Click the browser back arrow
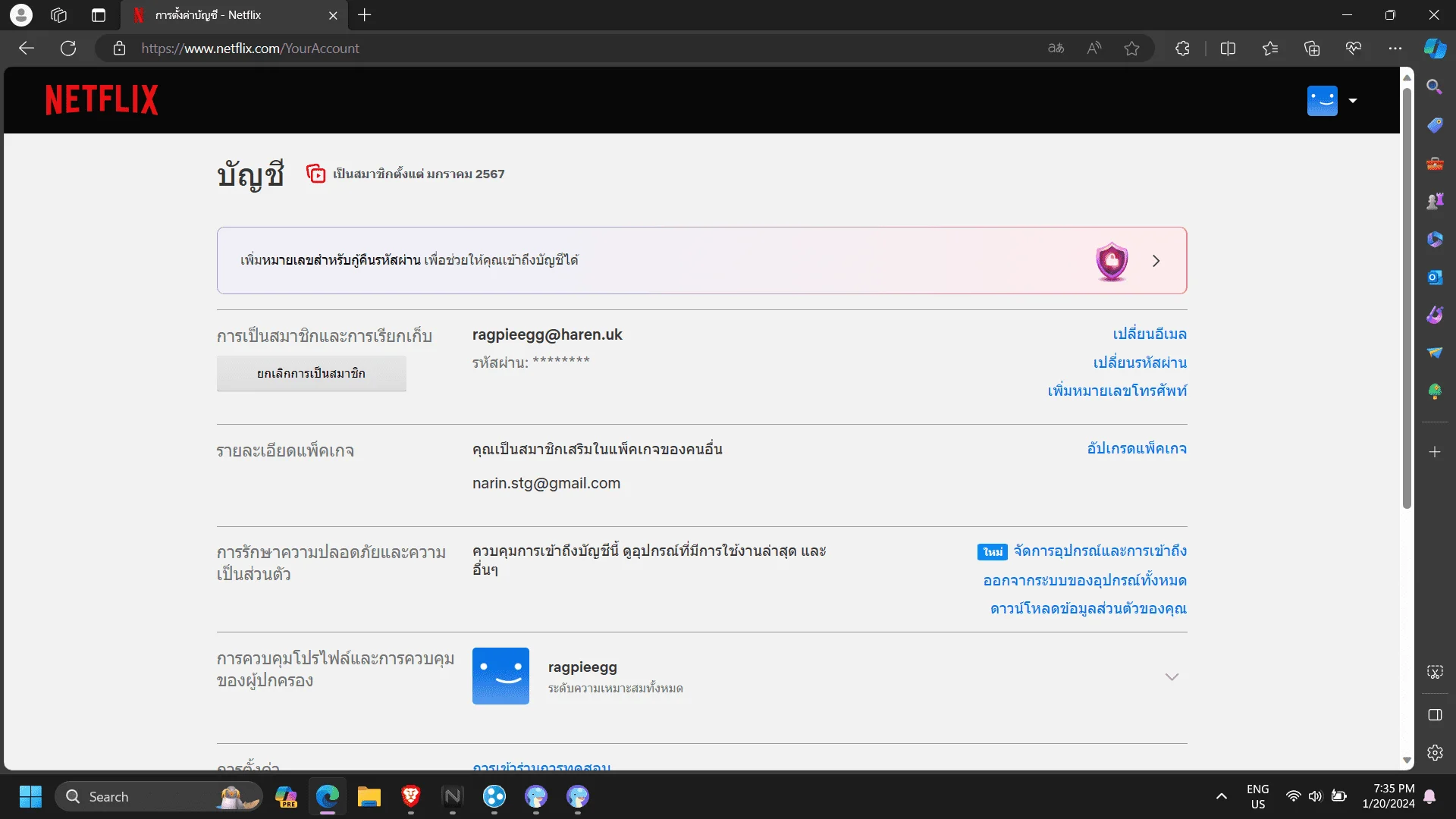This screenshot has height=819, width=1456. (27, 49)
